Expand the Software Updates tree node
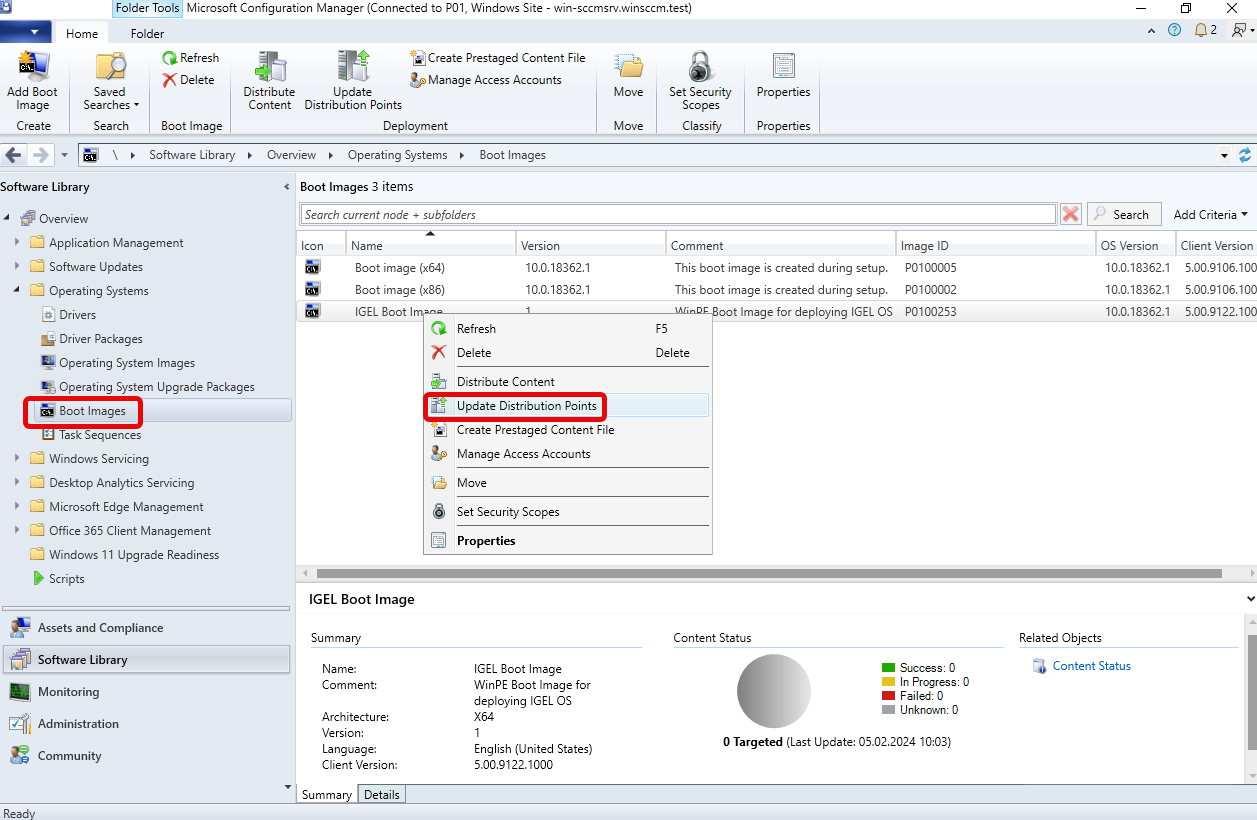This screenshot has height=820, width=1257. pos(17,266)
